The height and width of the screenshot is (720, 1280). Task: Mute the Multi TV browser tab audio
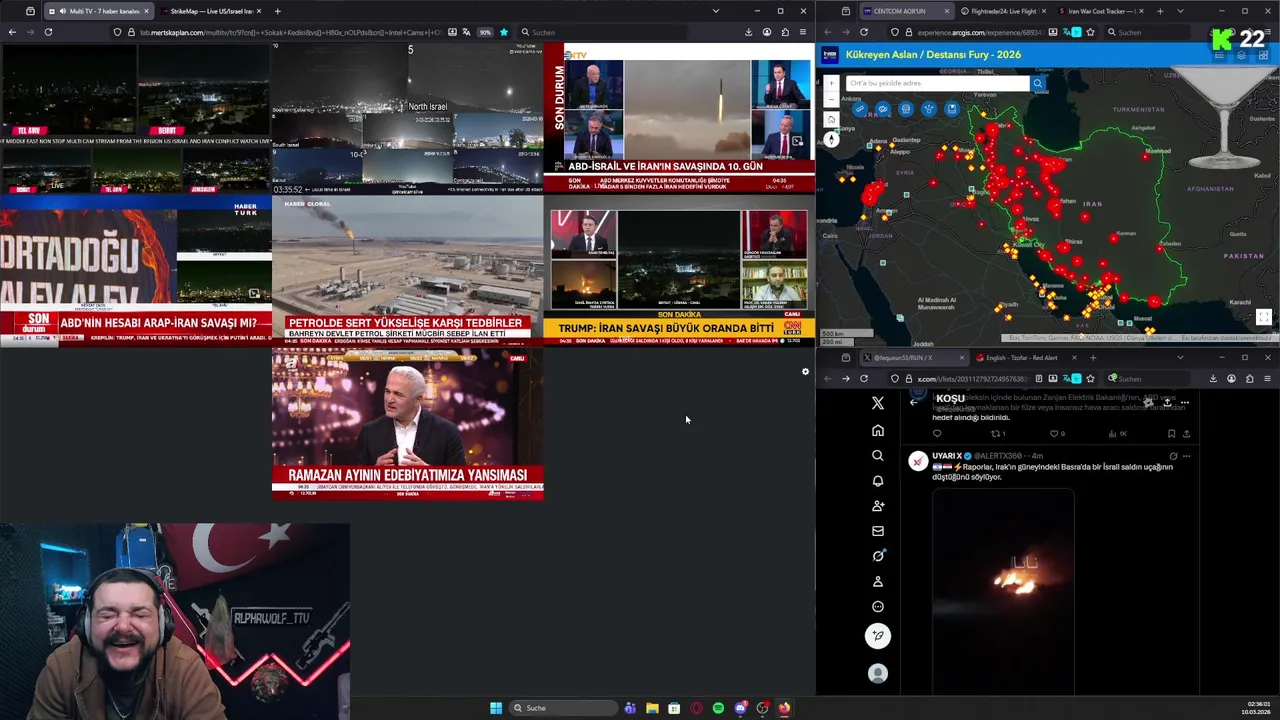61,11
